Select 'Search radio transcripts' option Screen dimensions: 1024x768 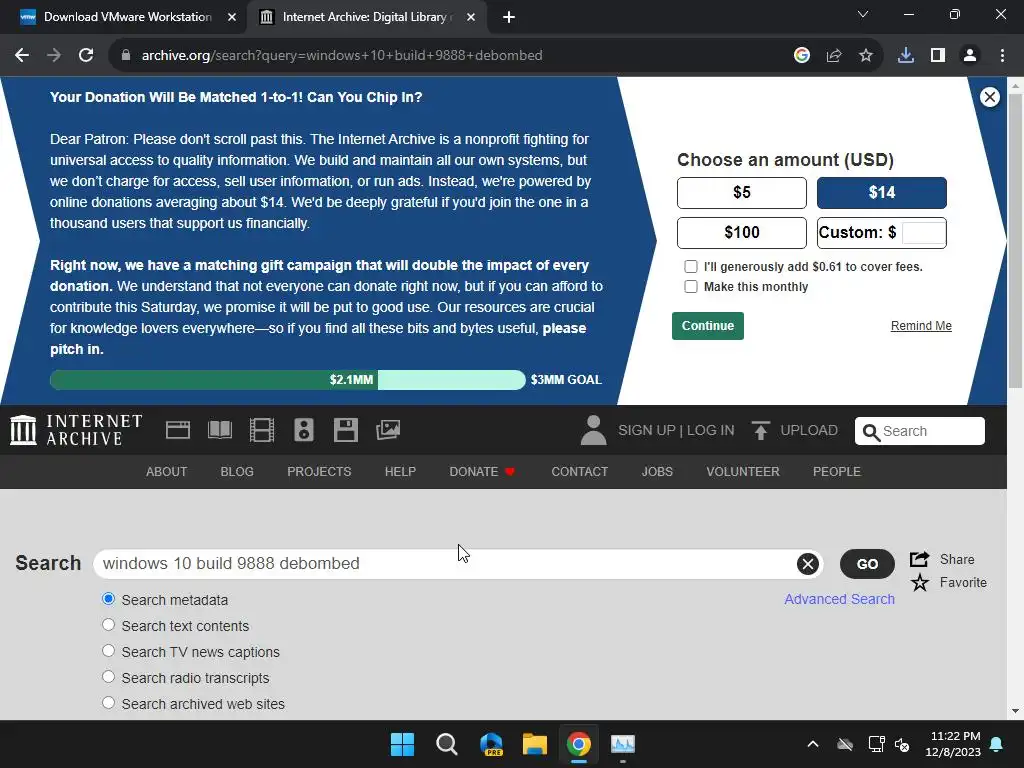point(108,677)
